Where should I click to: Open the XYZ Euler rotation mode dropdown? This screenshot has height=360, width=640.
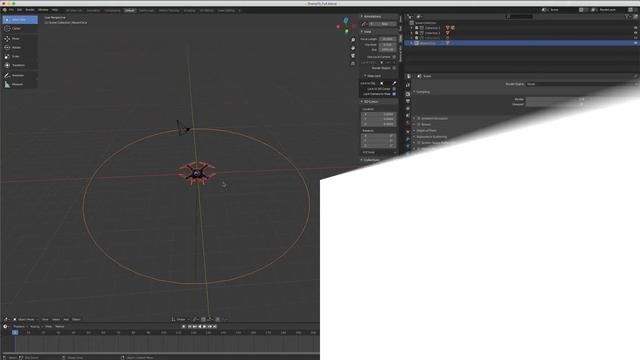[x=378, y=152]
